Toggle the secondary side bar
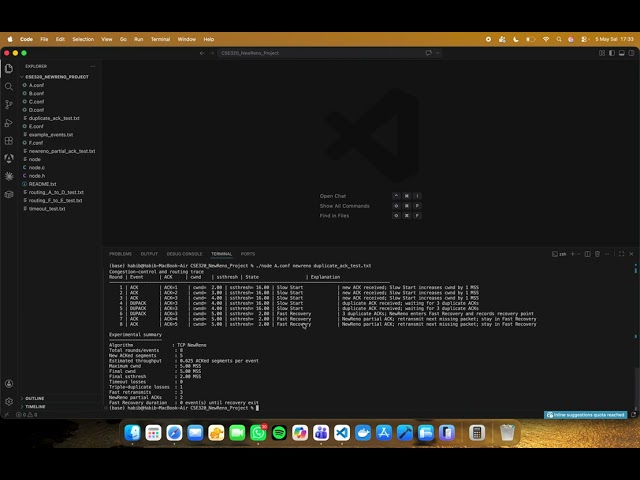Screen dimensions: 640x480 click(631, 53)
